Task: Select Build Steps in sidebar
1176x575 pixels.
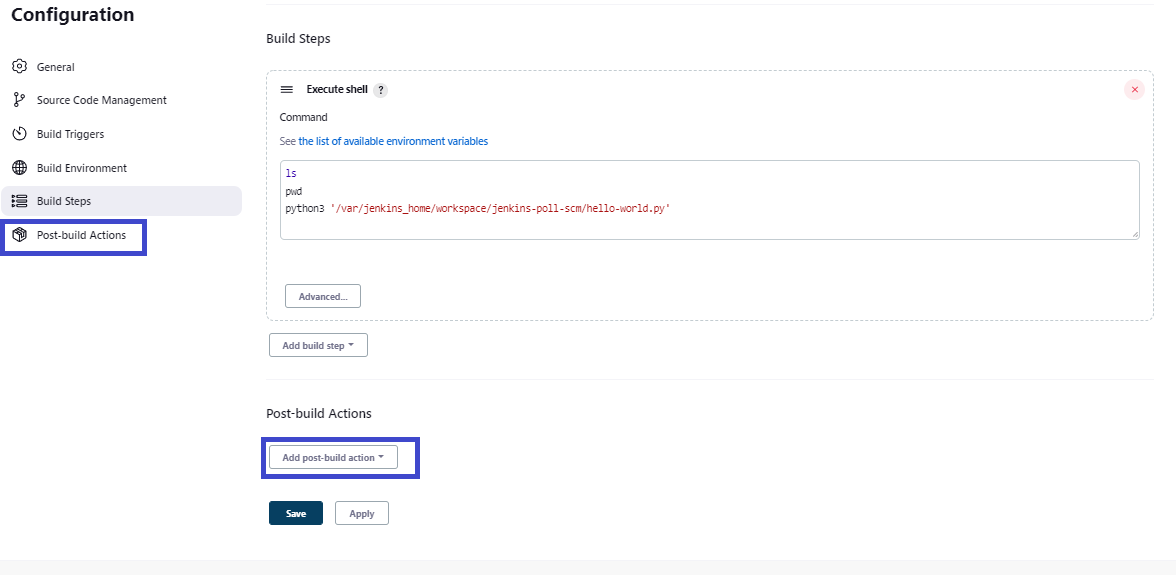Action: [x=122, y=201]
